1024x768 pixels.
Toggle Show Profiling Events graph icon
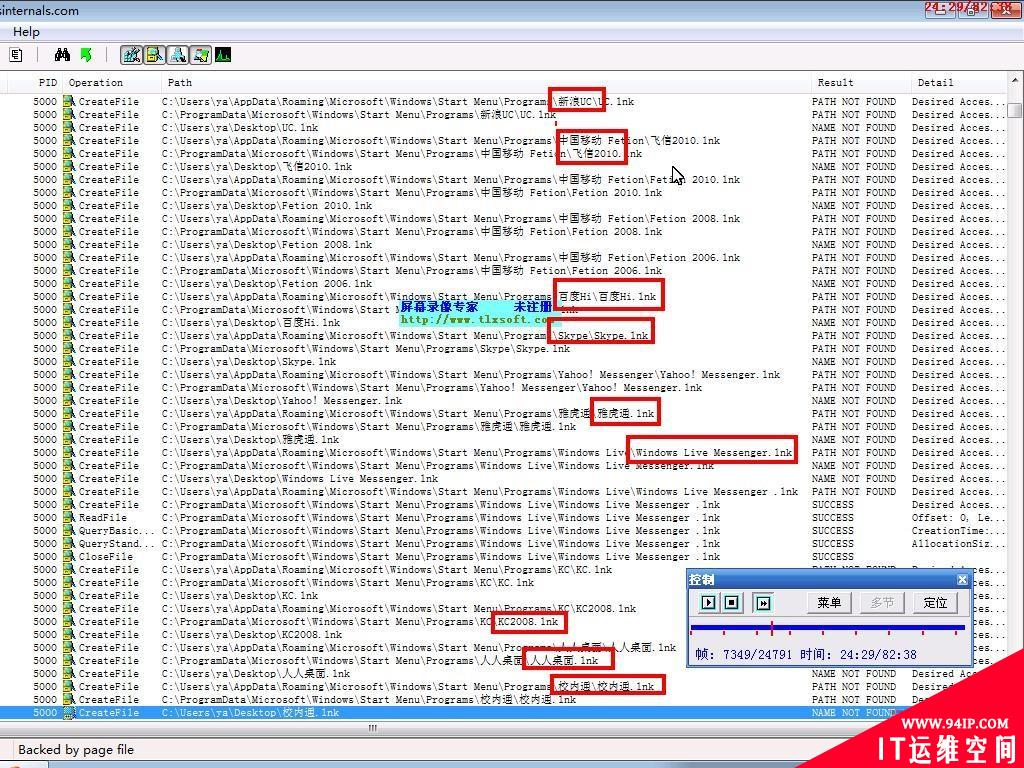tap(223, 56)
